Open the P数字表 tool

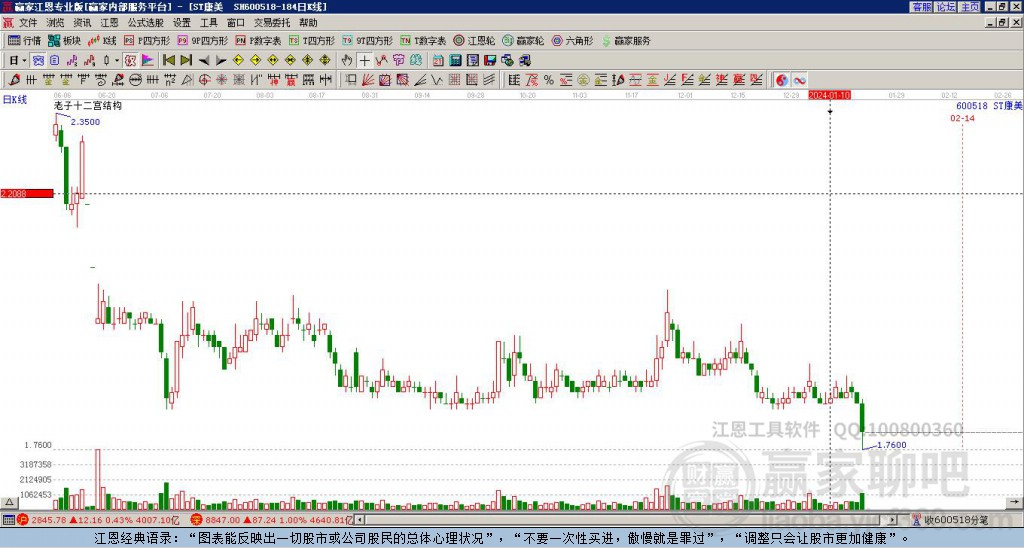tap(258, 40)
